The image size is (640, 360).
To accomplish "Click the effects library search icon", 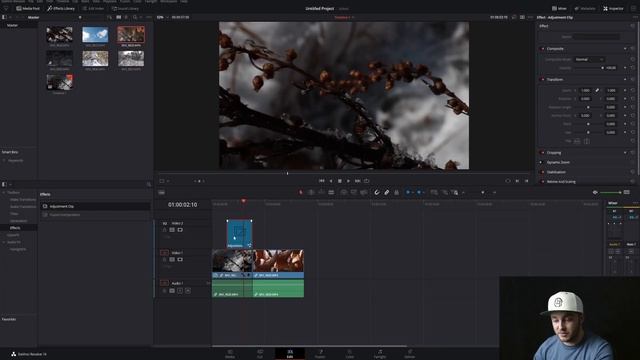I will [149, 184].
